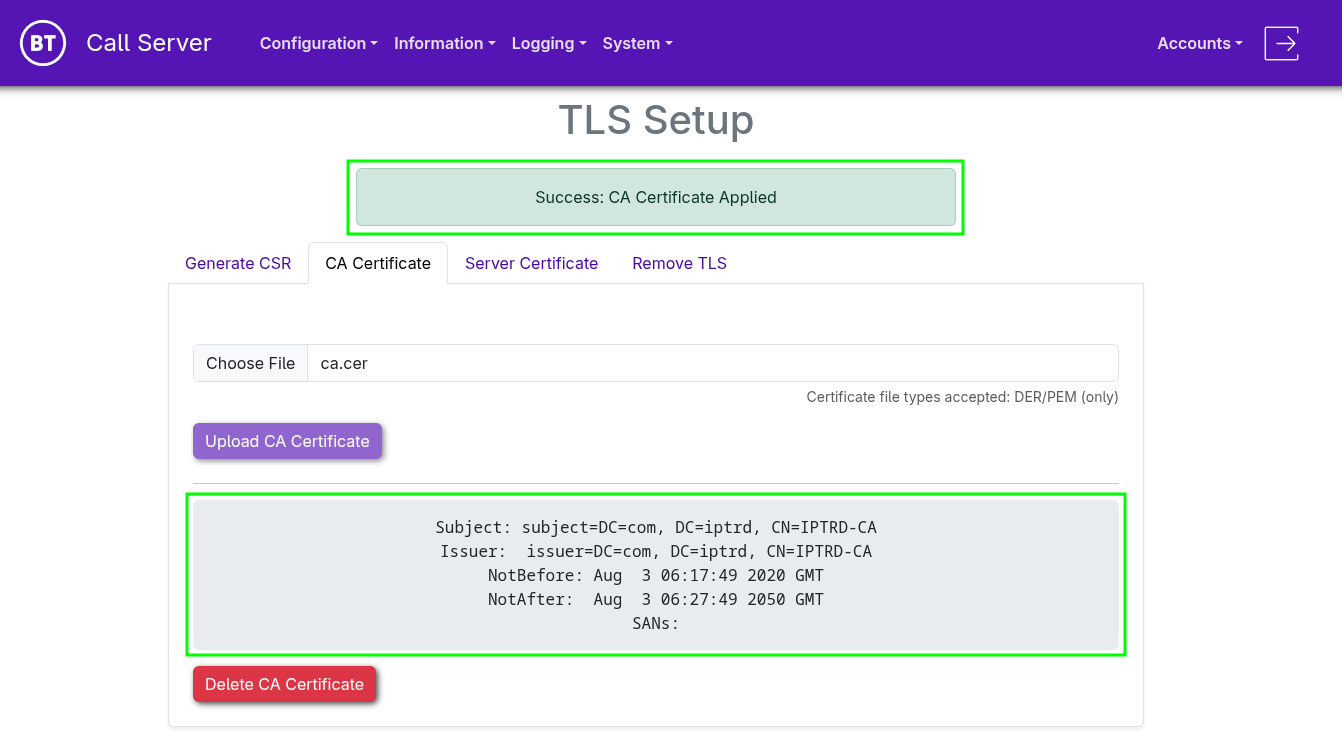Select the CA Certificate tab
The height and width of the screenshot is (743, 1342).
pos(378,263)
